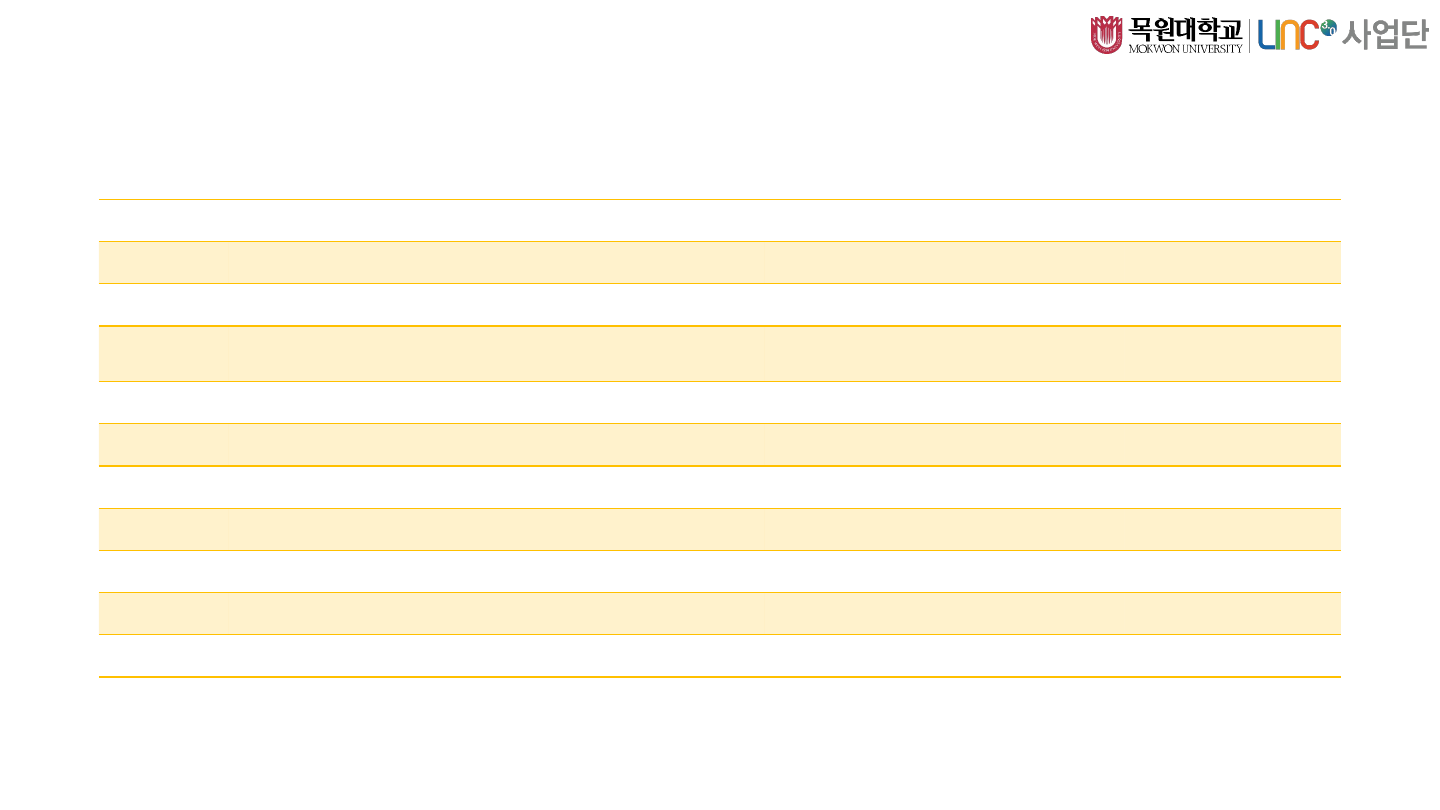
Task: Click the gray 사업단 text
Action: (x=1384, y=35)
